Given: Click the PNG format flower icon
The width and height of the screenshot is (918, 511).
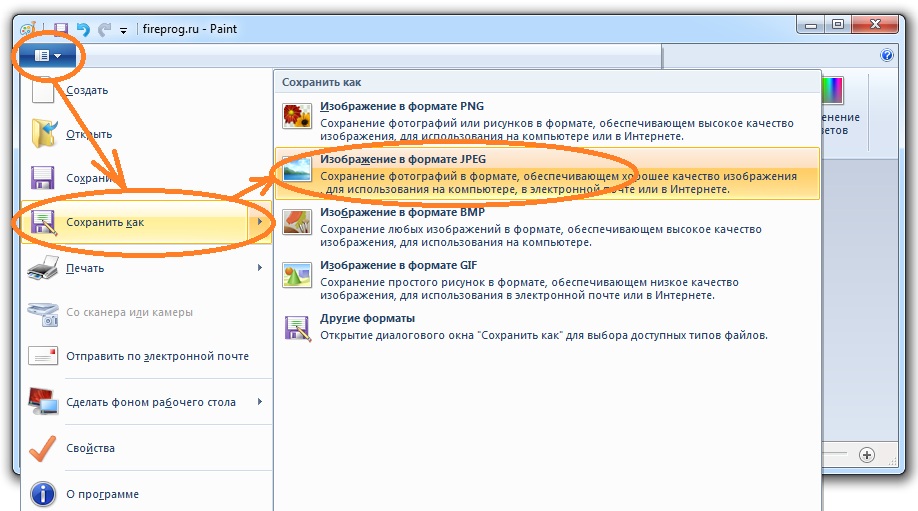Looking at the screenshot, I should (x=297, y=116).
